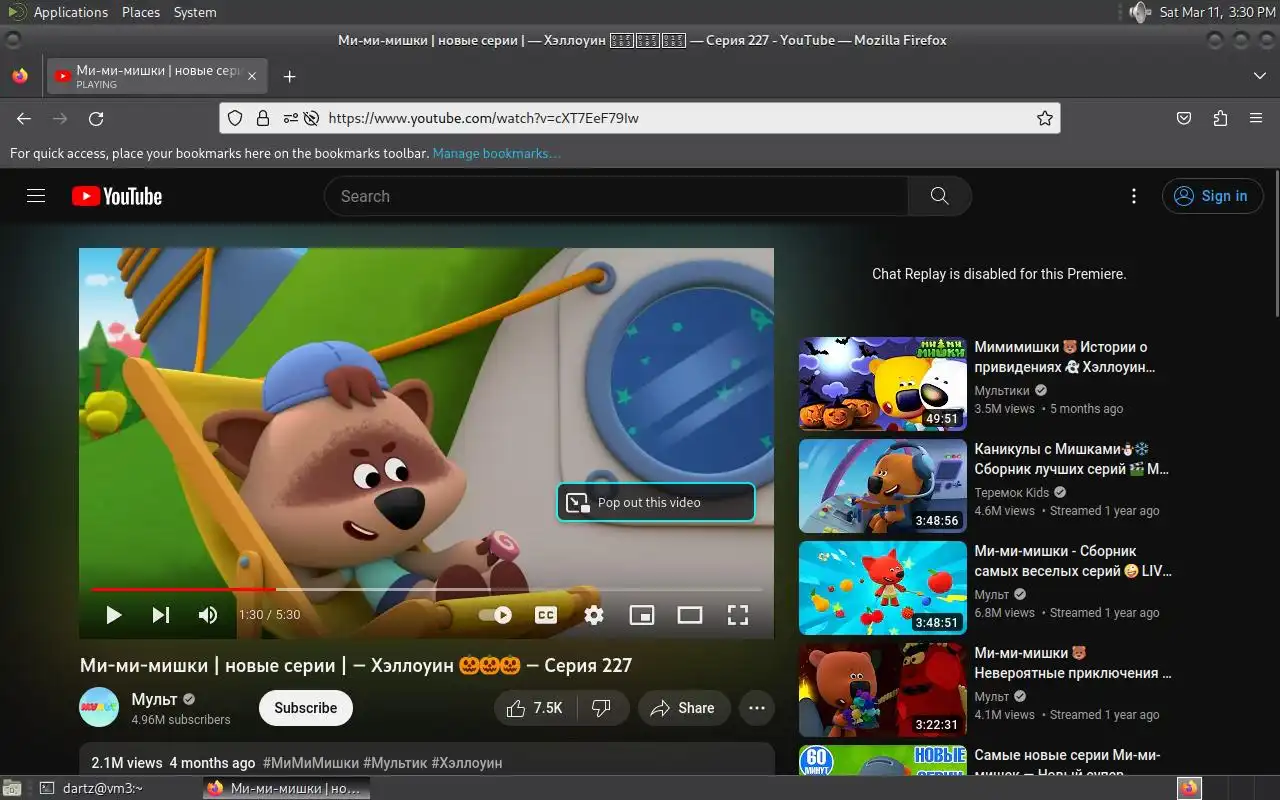
Task: Open the Places menu
Action: (141, 12)
